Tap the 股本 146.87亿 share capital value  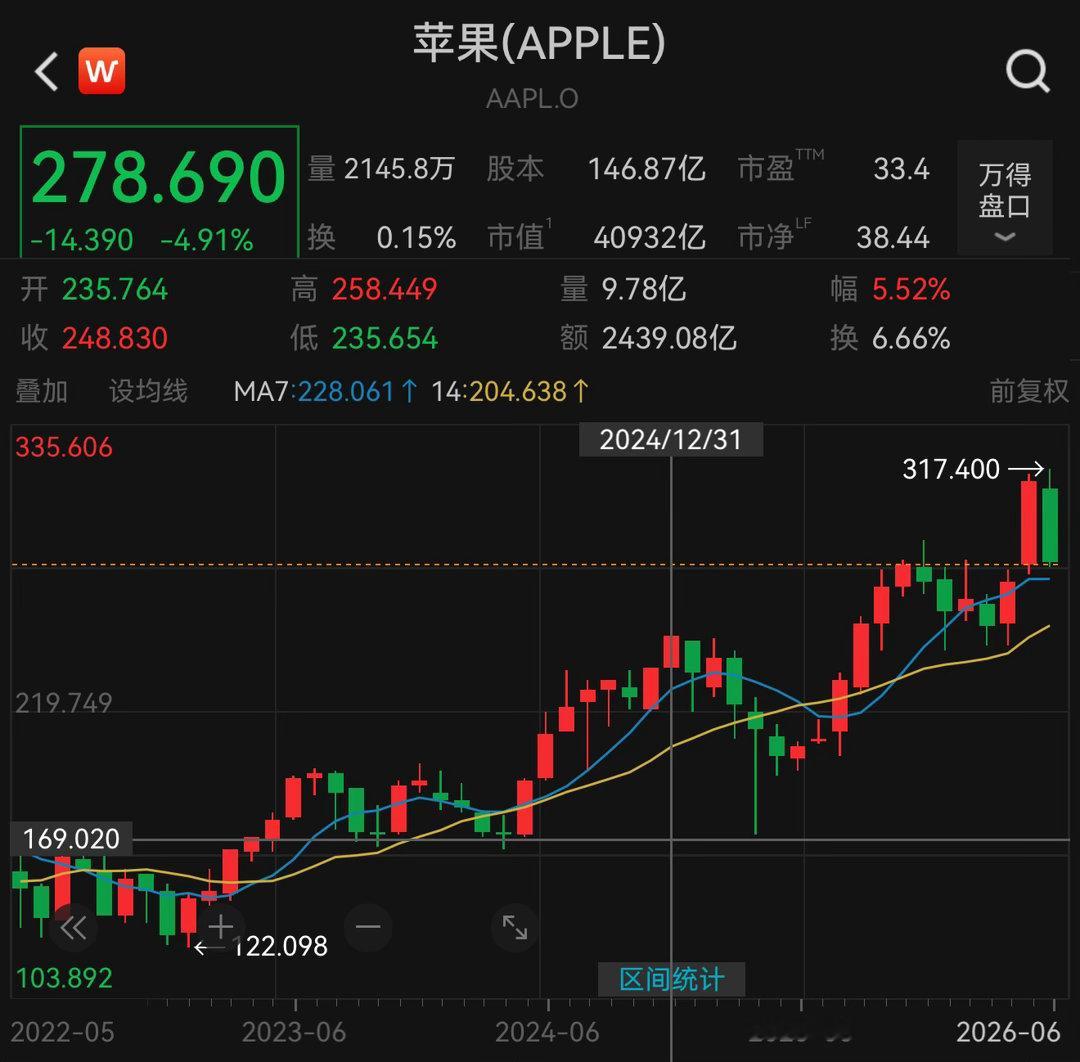coord(596,169)
